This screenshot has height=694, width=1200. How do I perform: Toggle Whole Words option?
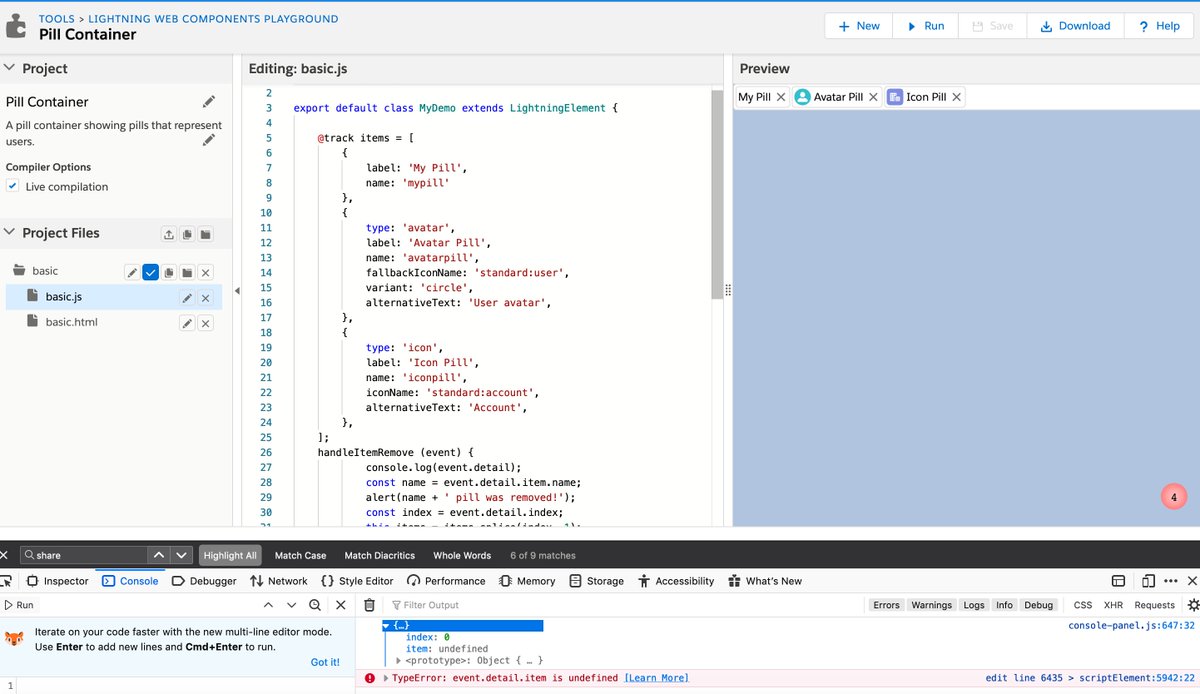point(462,555)
